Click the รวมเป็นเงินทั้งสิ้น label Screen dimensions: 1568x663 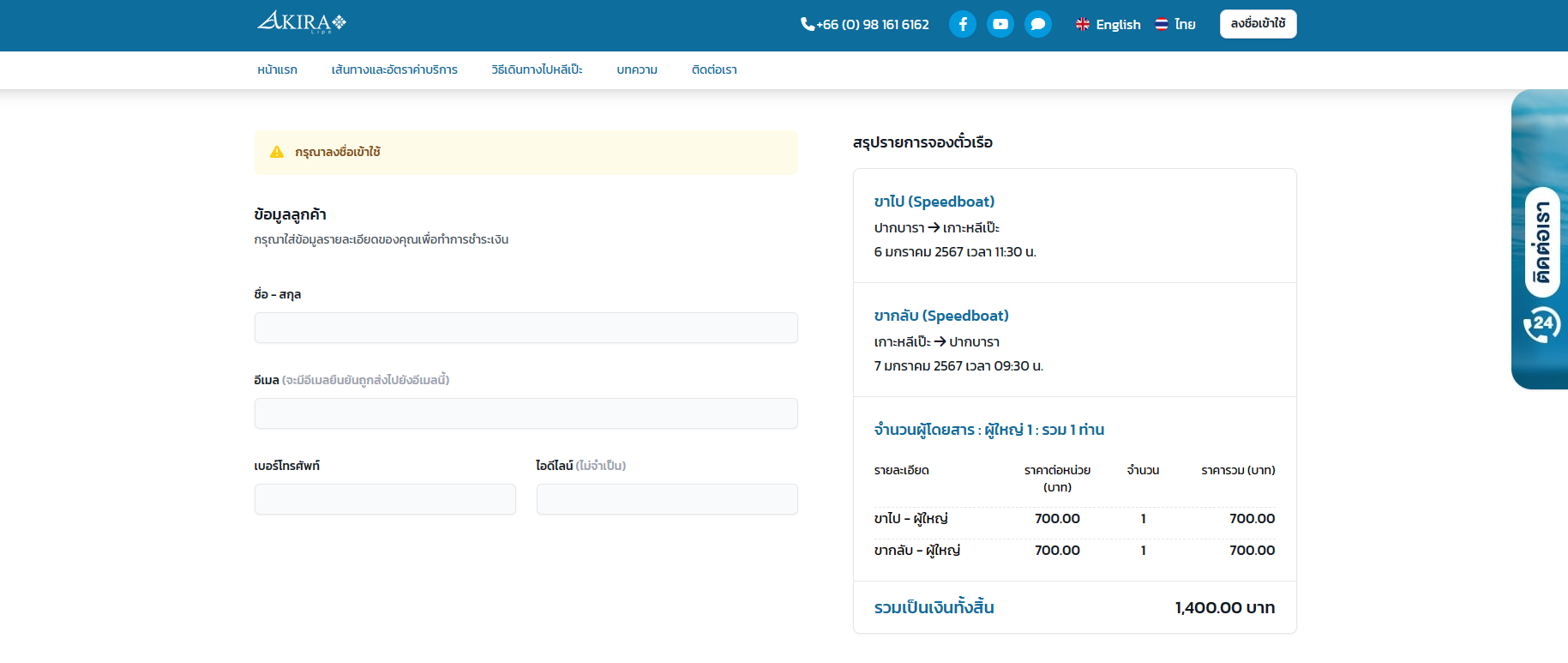coord(934,608)
